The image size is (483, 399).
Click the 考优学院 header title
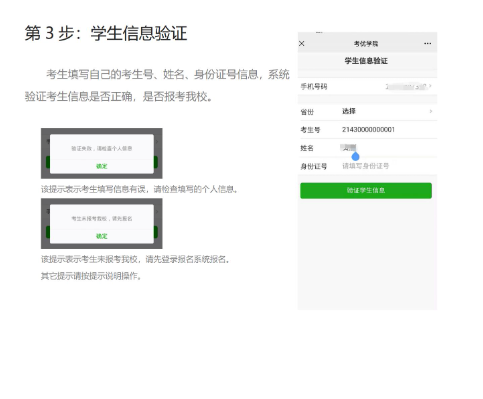click(x=366, y=44)
